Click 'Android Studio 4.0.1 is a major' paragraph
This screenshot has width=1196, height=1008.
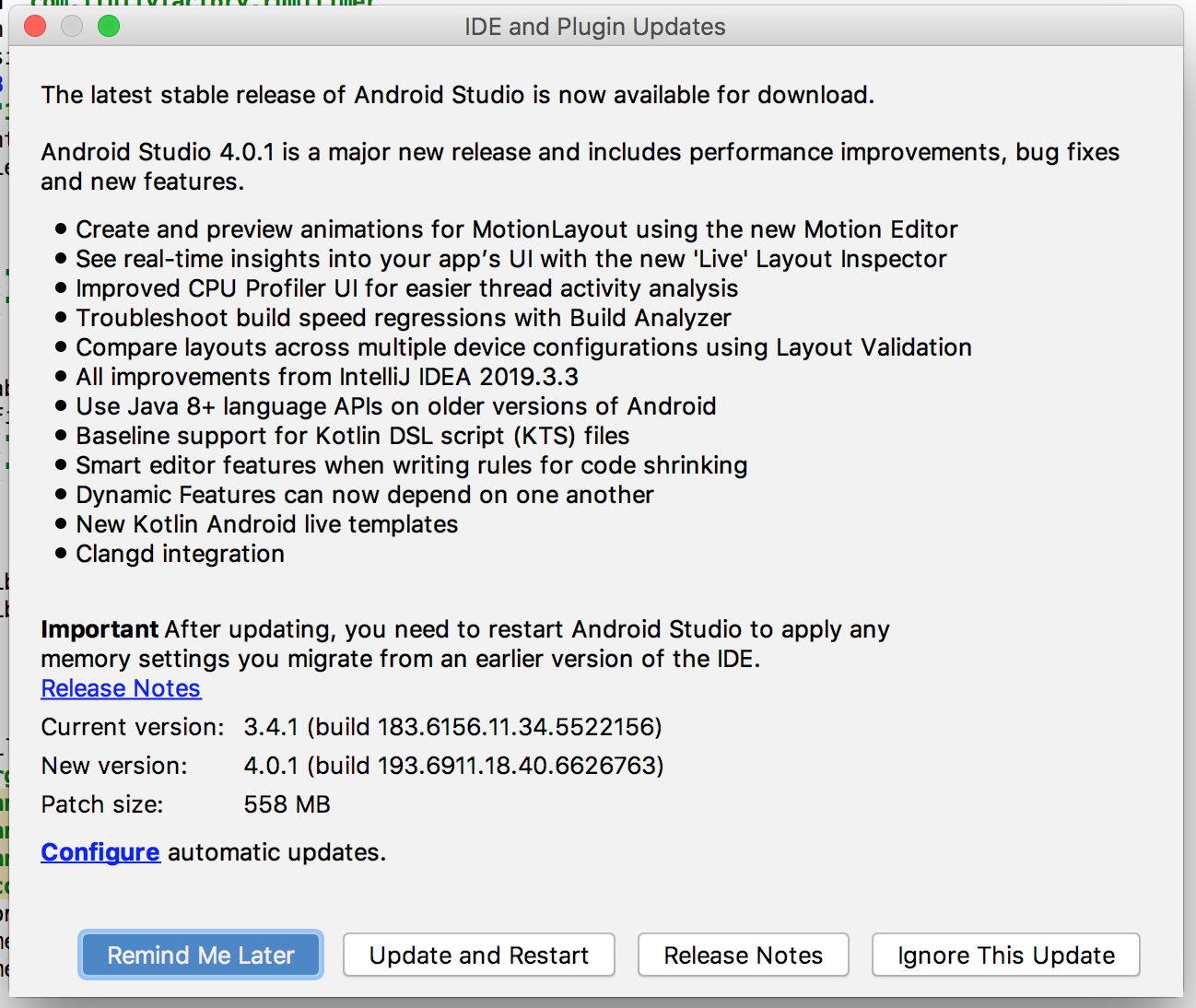pyautogui.click(x=580, y=167)
